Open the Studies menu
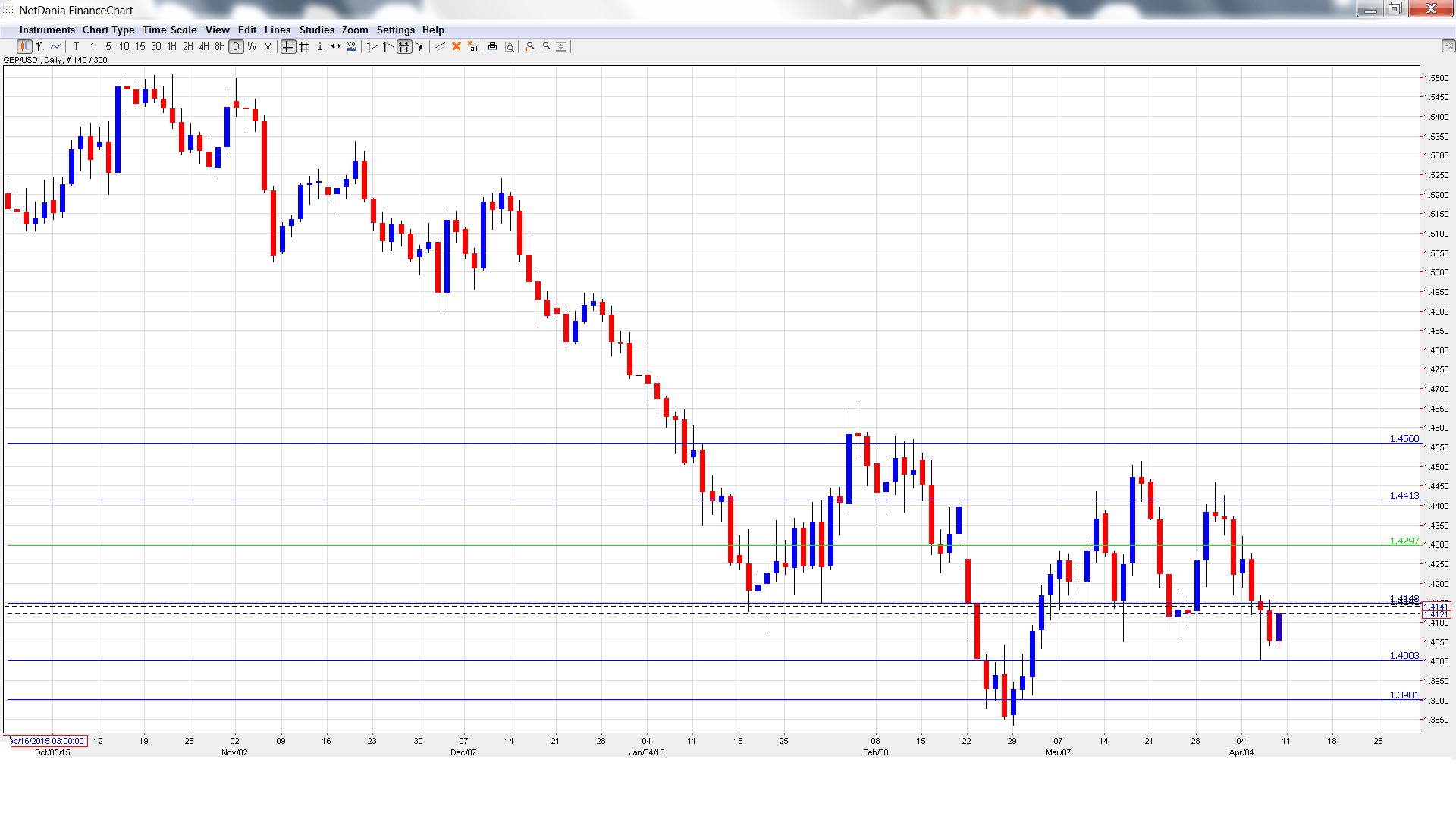1456x819 pixels. point(316,30)
